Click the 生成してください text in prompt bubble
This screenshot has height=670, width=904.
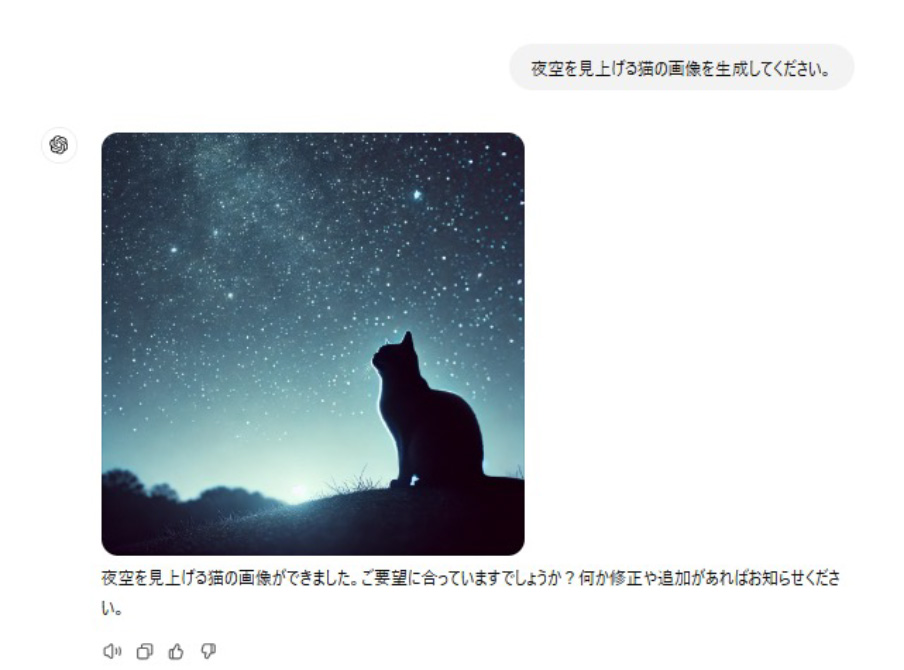click(x=772, y=69)
